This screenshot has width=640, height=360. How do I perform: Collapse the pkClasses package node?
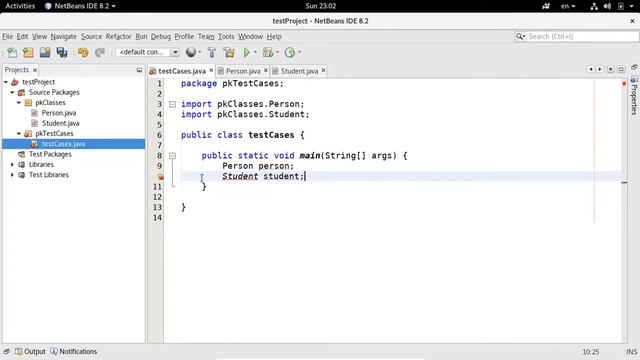[19, 102]
